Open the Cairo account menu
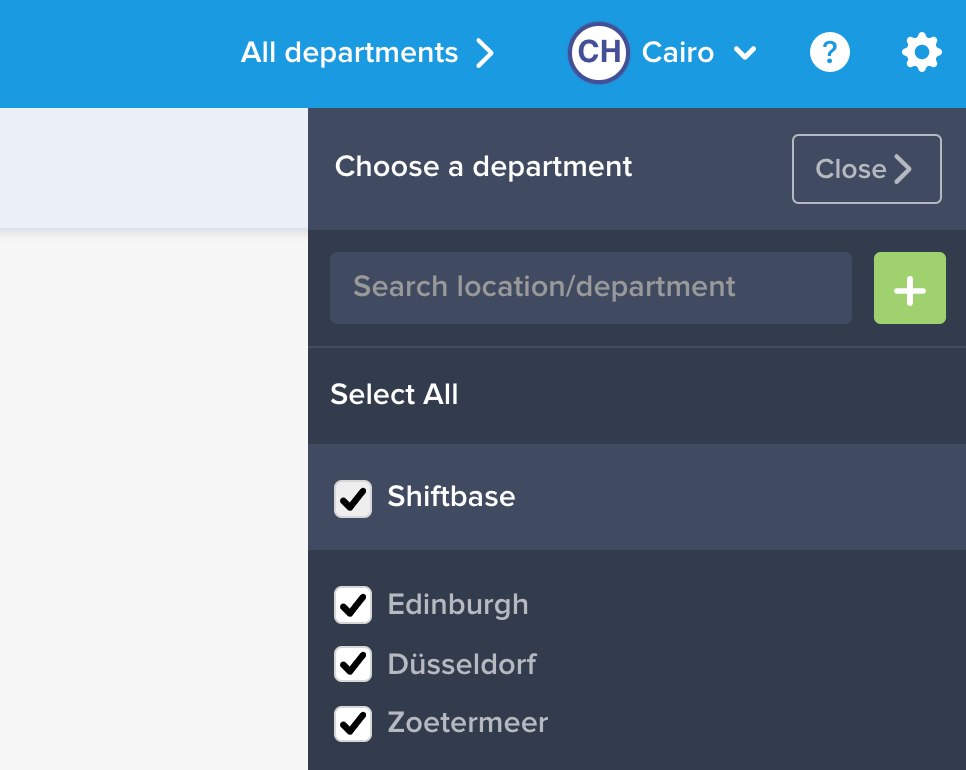The width and height of the screenshot is (966, 770). pyautogui.click(x=678, y=53)
